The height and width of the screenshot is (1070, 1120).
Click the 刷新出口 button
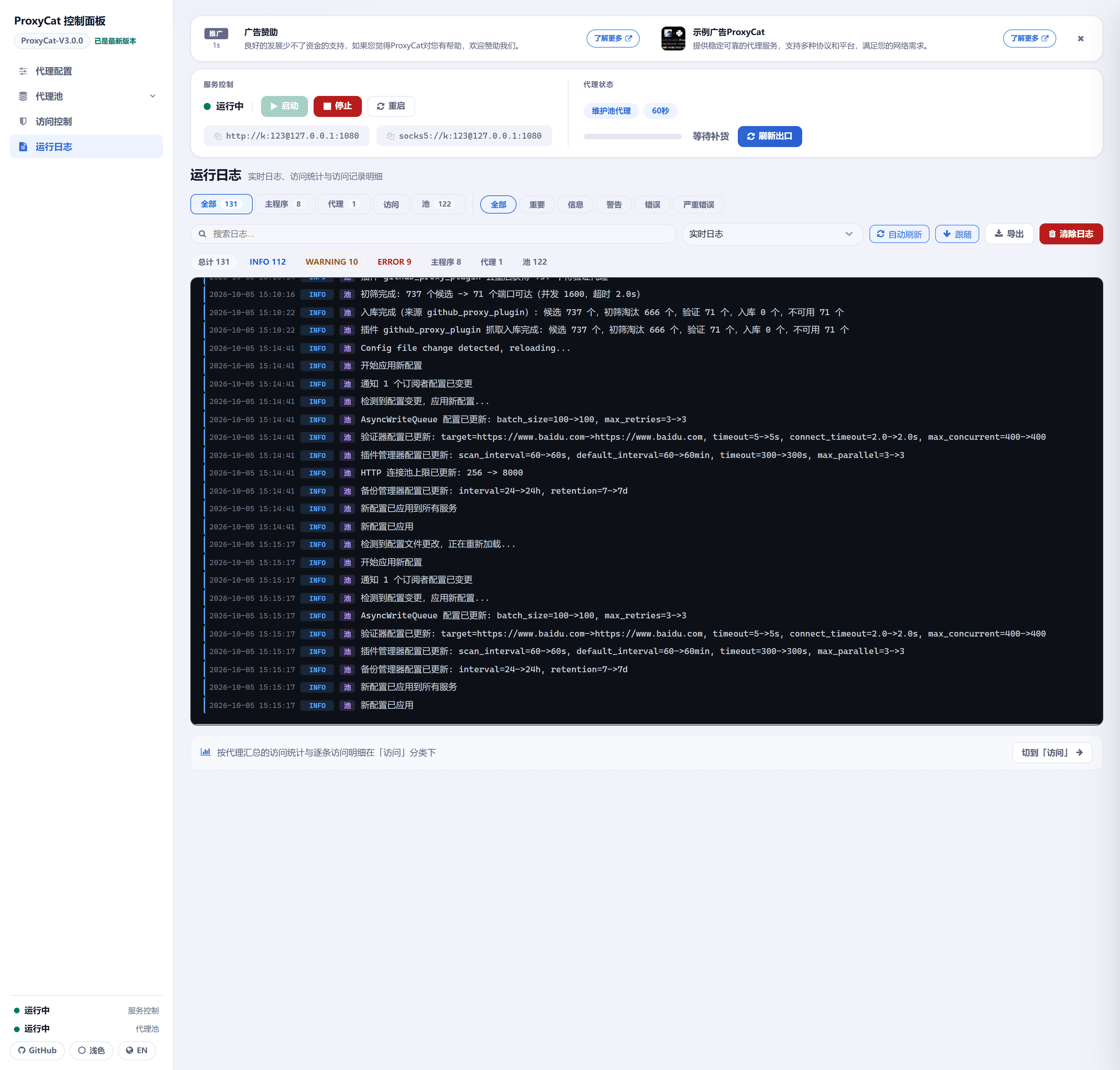pos(769,136)
